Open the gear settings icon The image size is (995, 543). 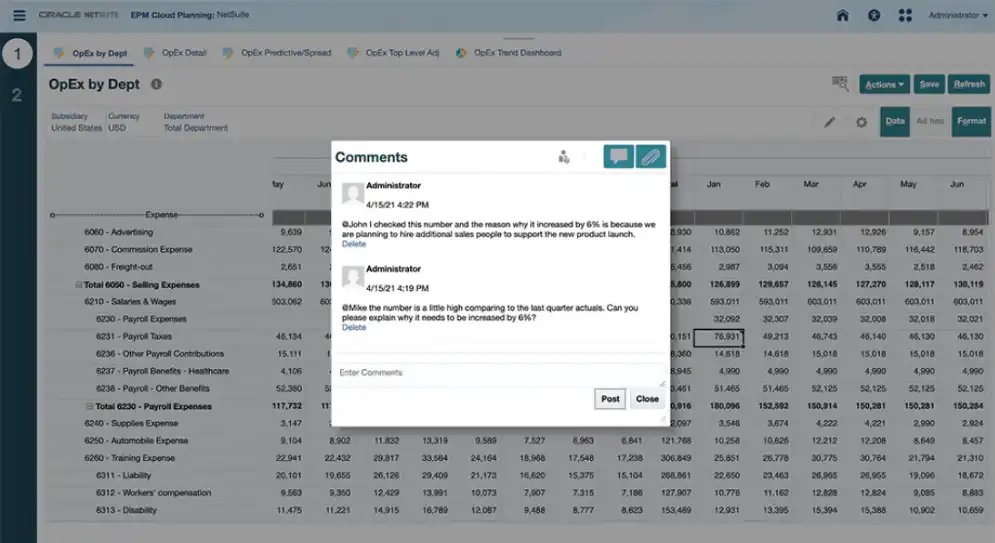(x=861, y=122)
